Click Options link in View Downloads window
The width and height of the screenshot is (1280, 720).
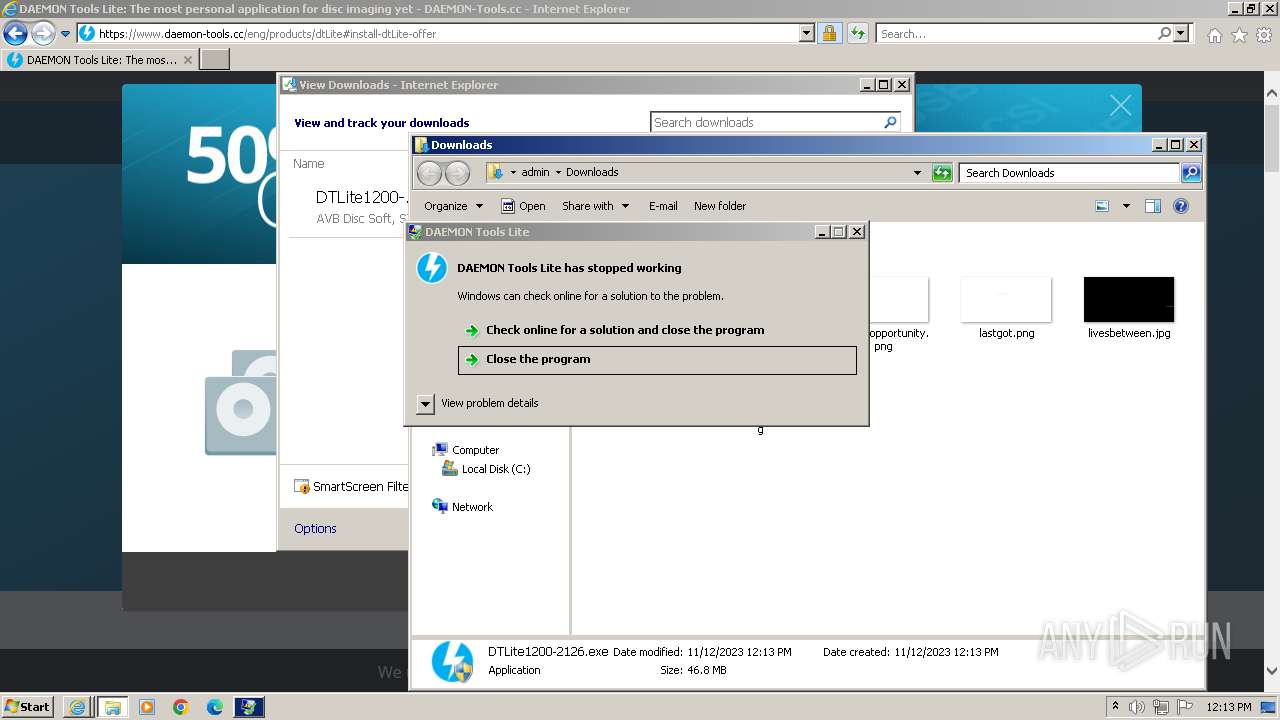pyautogui.click(x=315, y=528)
